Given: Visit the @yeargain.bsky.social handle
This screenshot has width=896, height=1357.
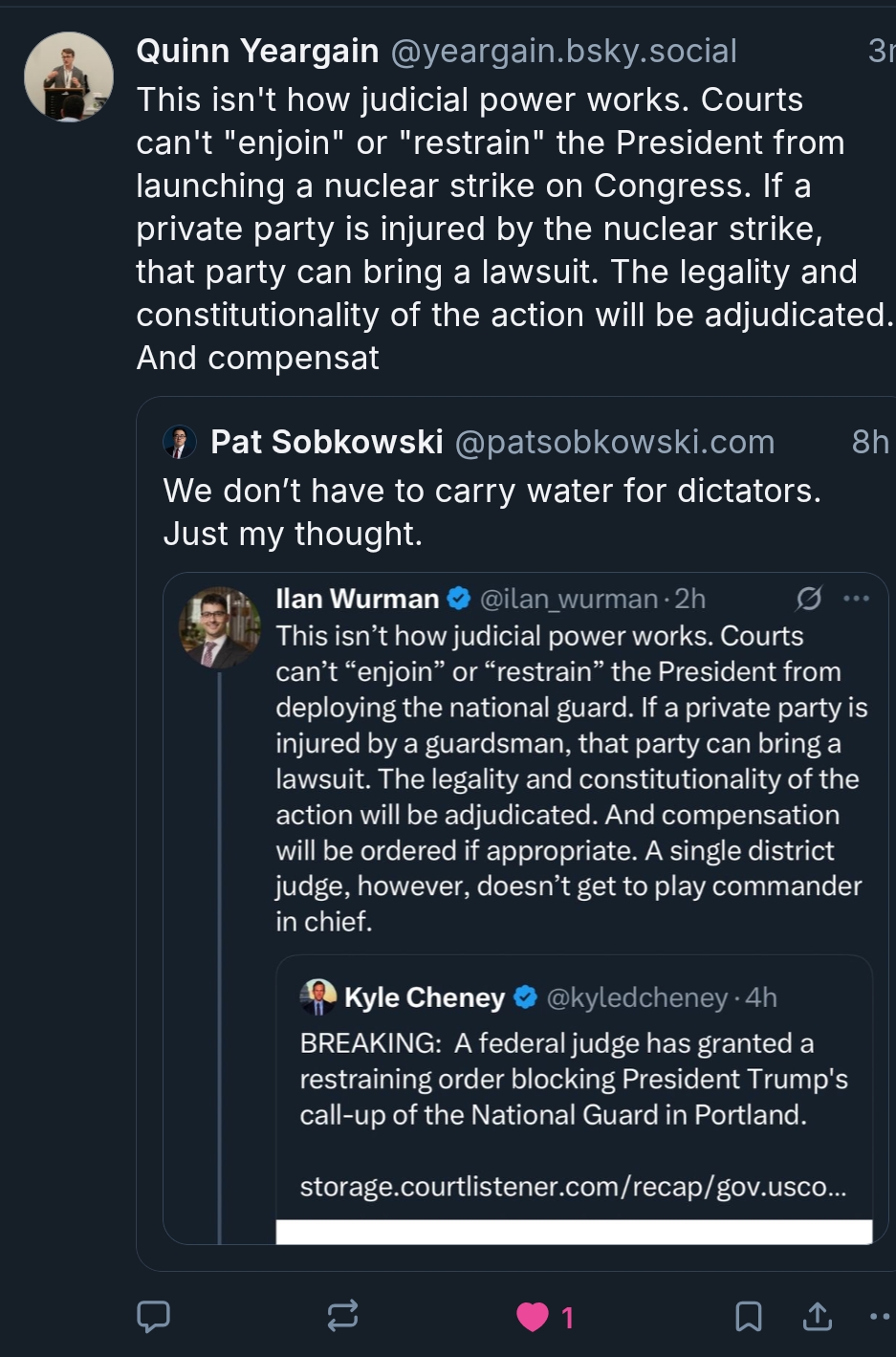Looking at the screenshot, I should [x=563, y=52].
